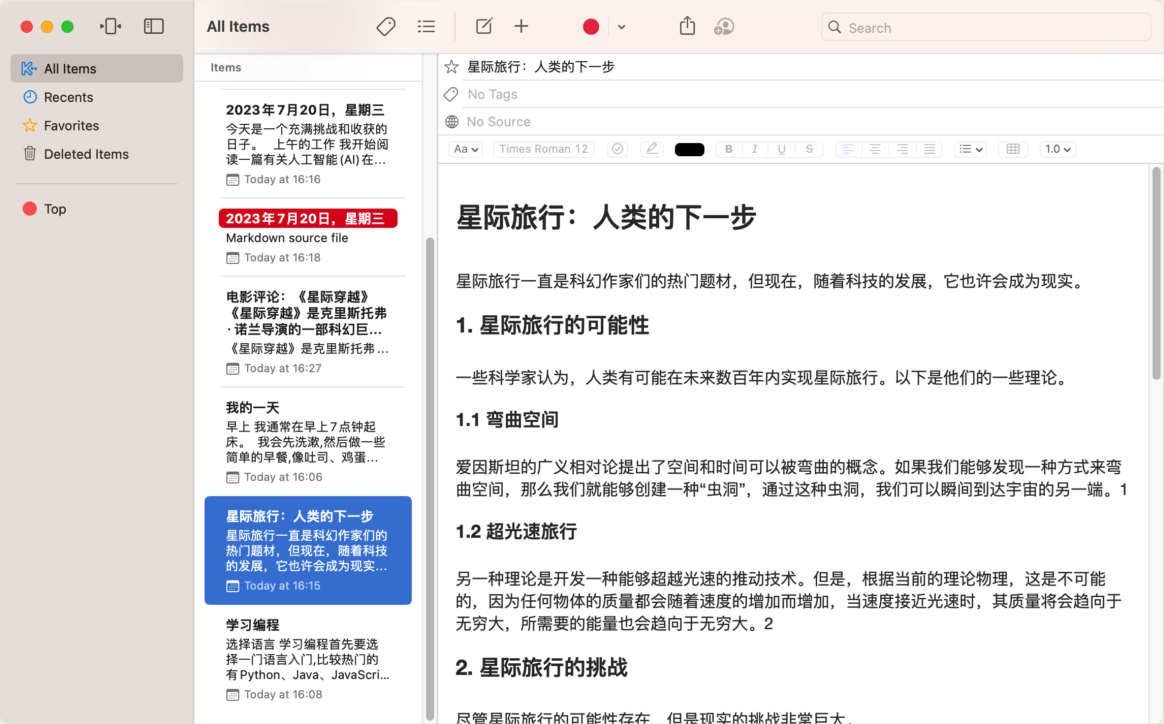Toggle bold formatting
The height and width of the screenshot is (724, 1164).
pyautogui.click(x=729, y=149)
